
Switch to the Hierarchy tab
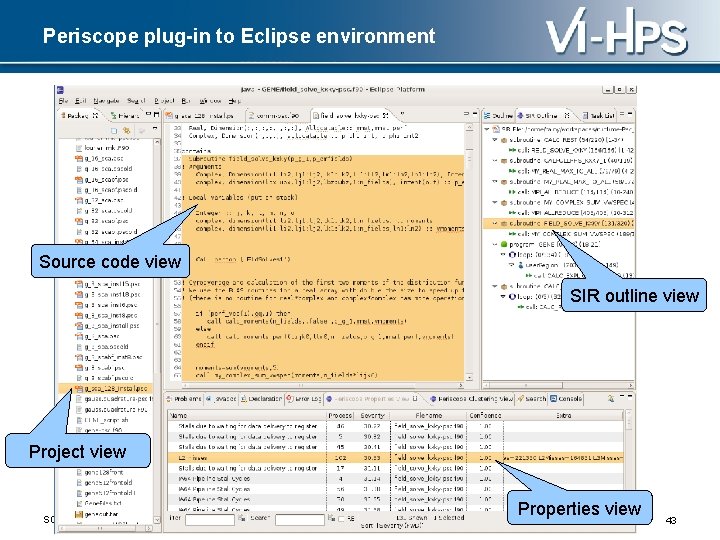point(125,116)
